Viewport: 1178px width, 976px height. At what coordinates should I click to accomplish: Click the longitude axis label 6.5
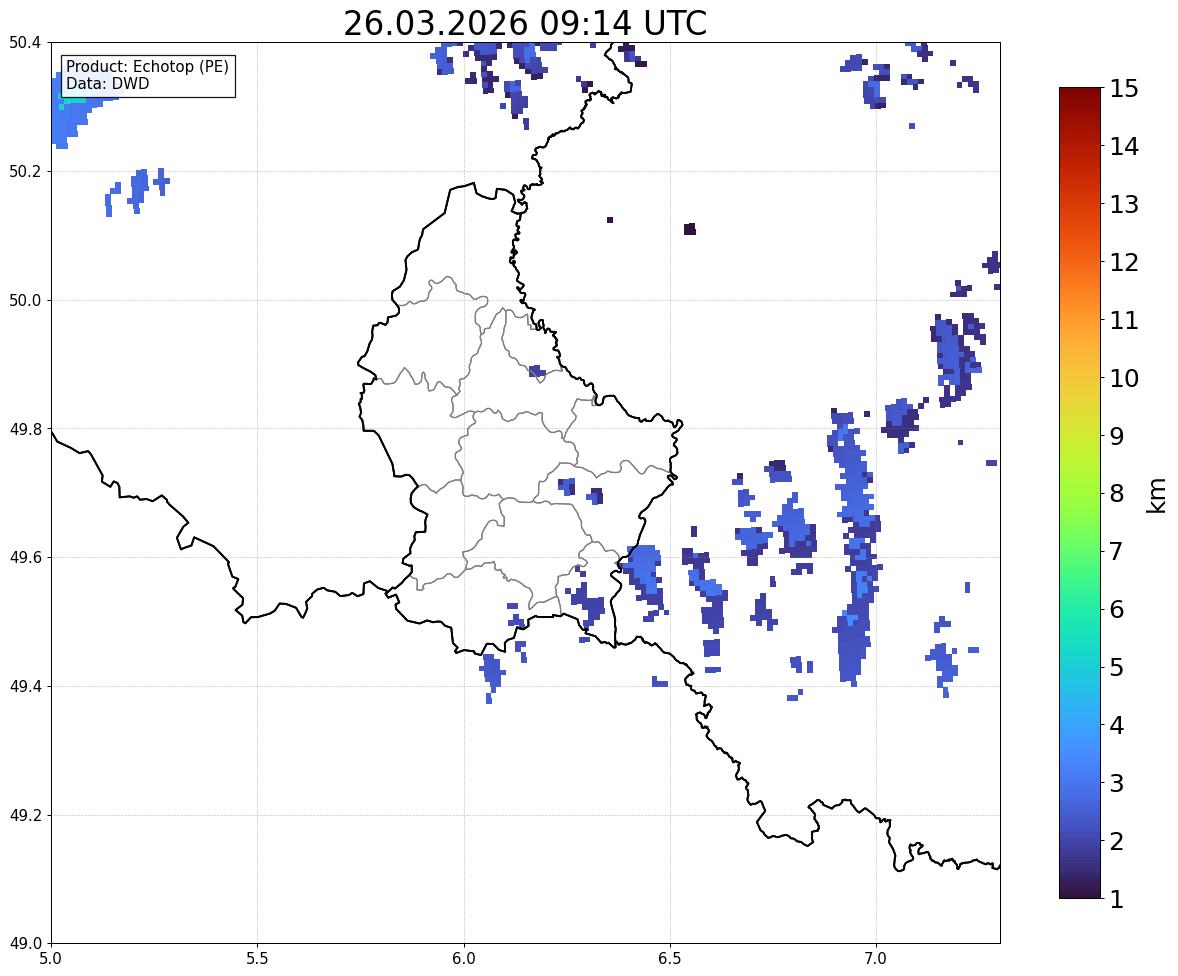pos(670,959)
